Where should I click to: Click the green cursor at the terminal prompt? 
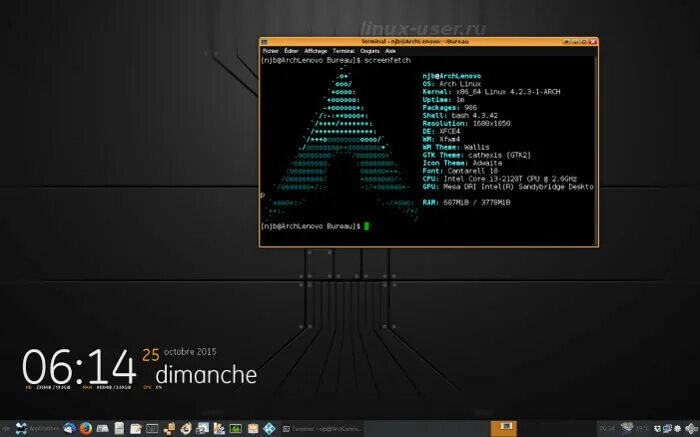click(x=367, y=226)
